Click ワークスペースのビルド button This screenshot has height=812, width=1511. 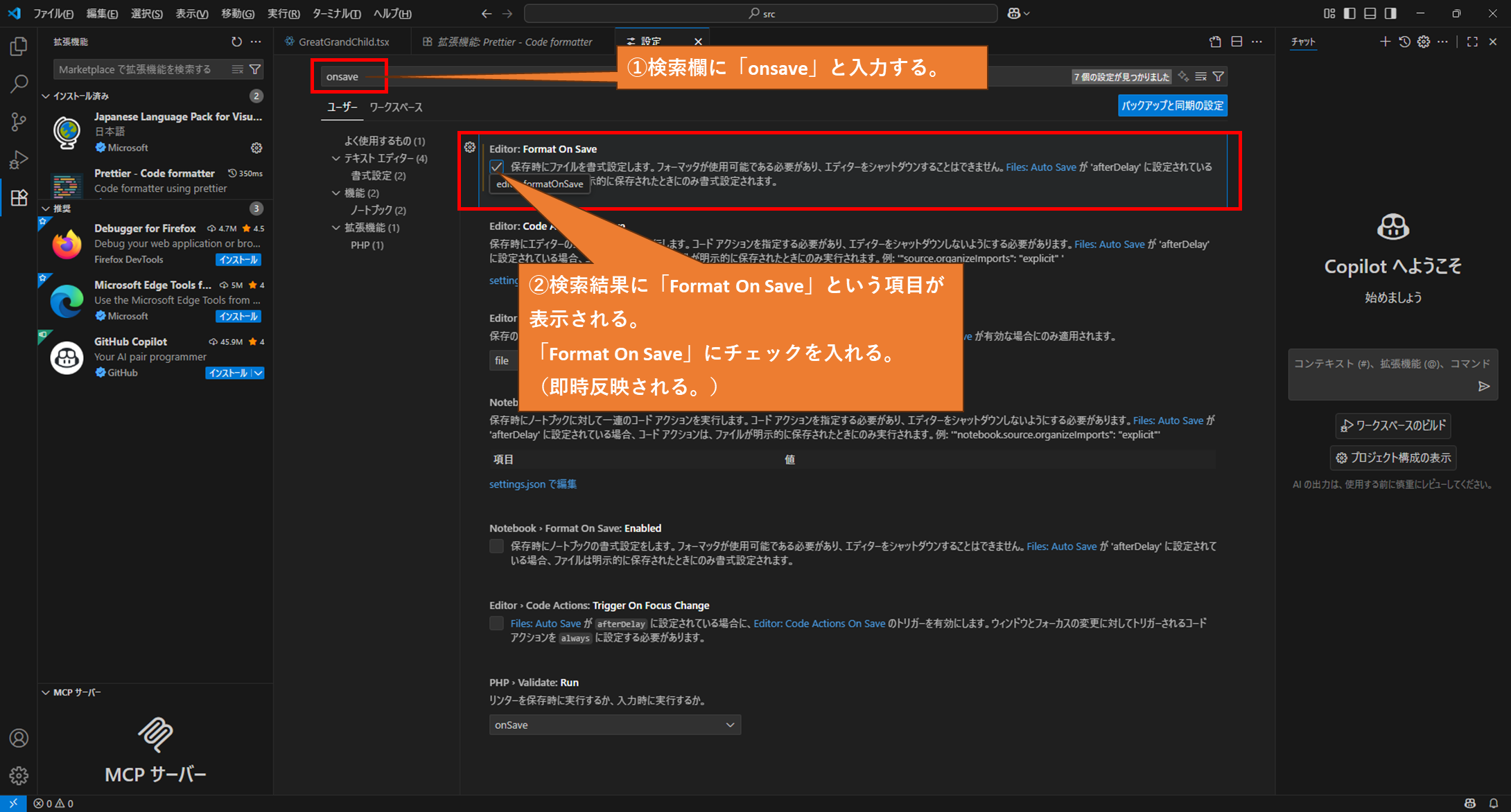point(1393,425)
